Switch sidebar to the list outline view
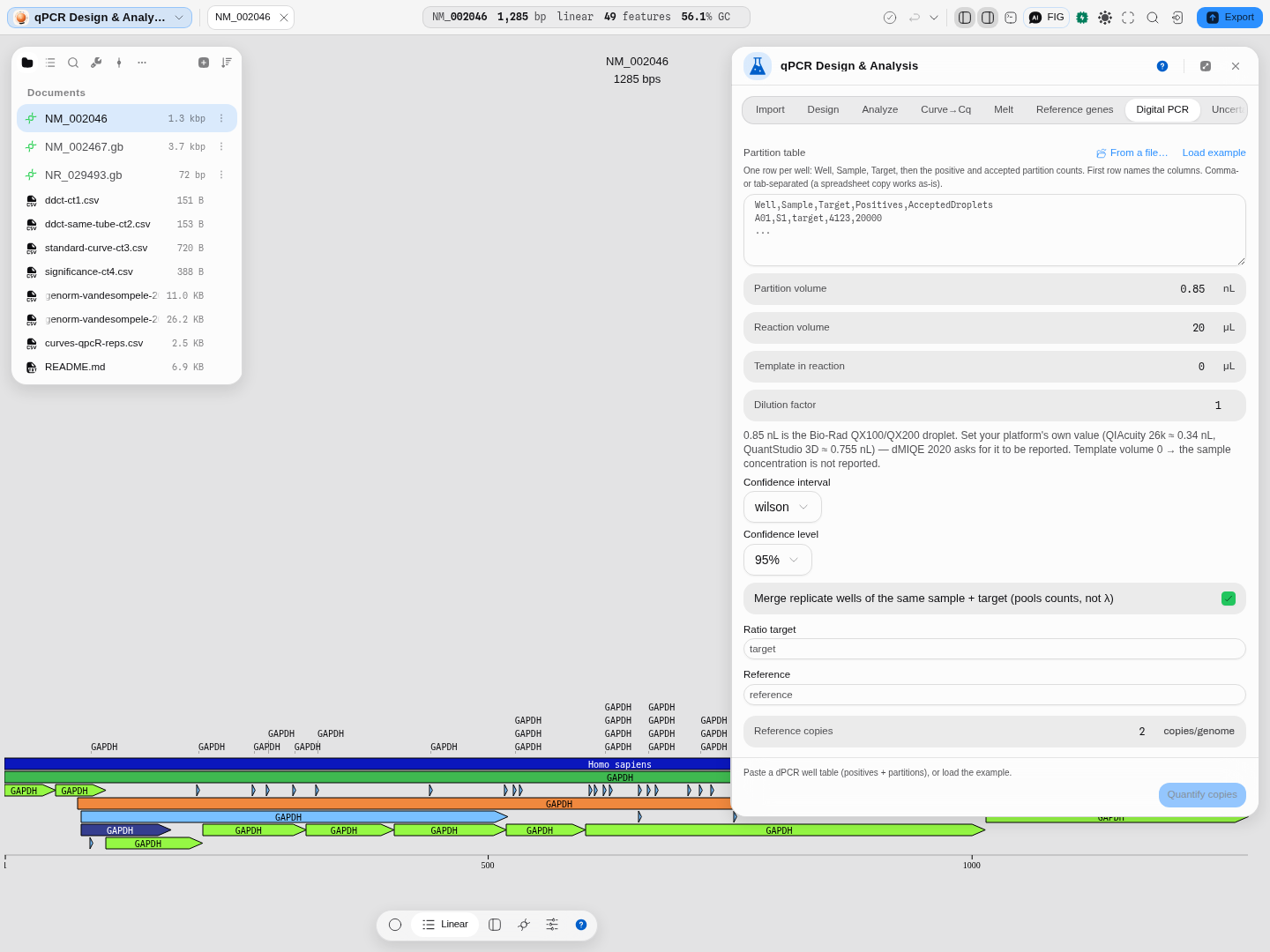The height and width of the screenshot is (952, 1270). pyautogui.click(x=50, y=63)
